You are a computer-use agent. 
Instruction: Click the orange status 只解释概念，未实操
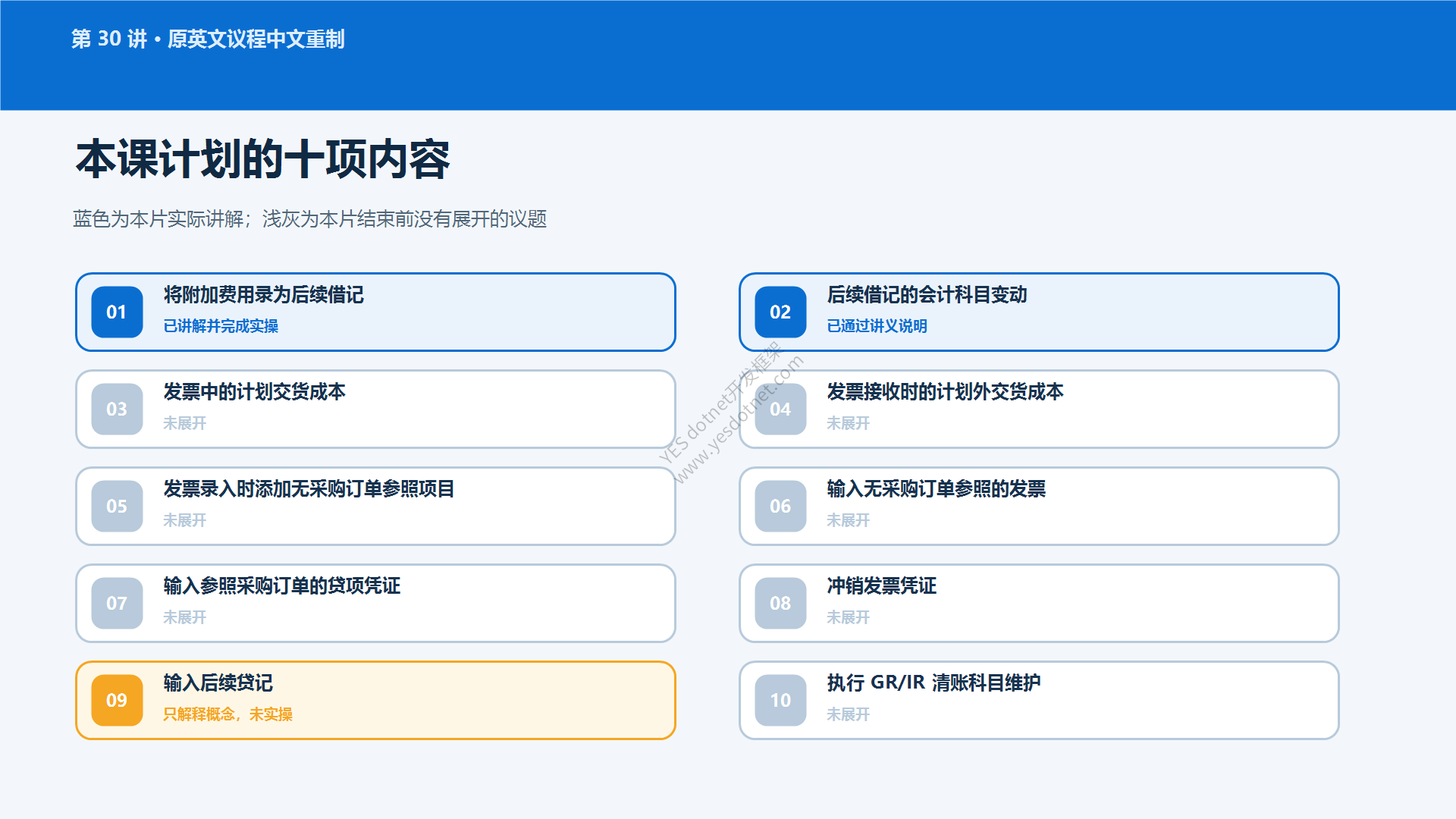point(227,714)
